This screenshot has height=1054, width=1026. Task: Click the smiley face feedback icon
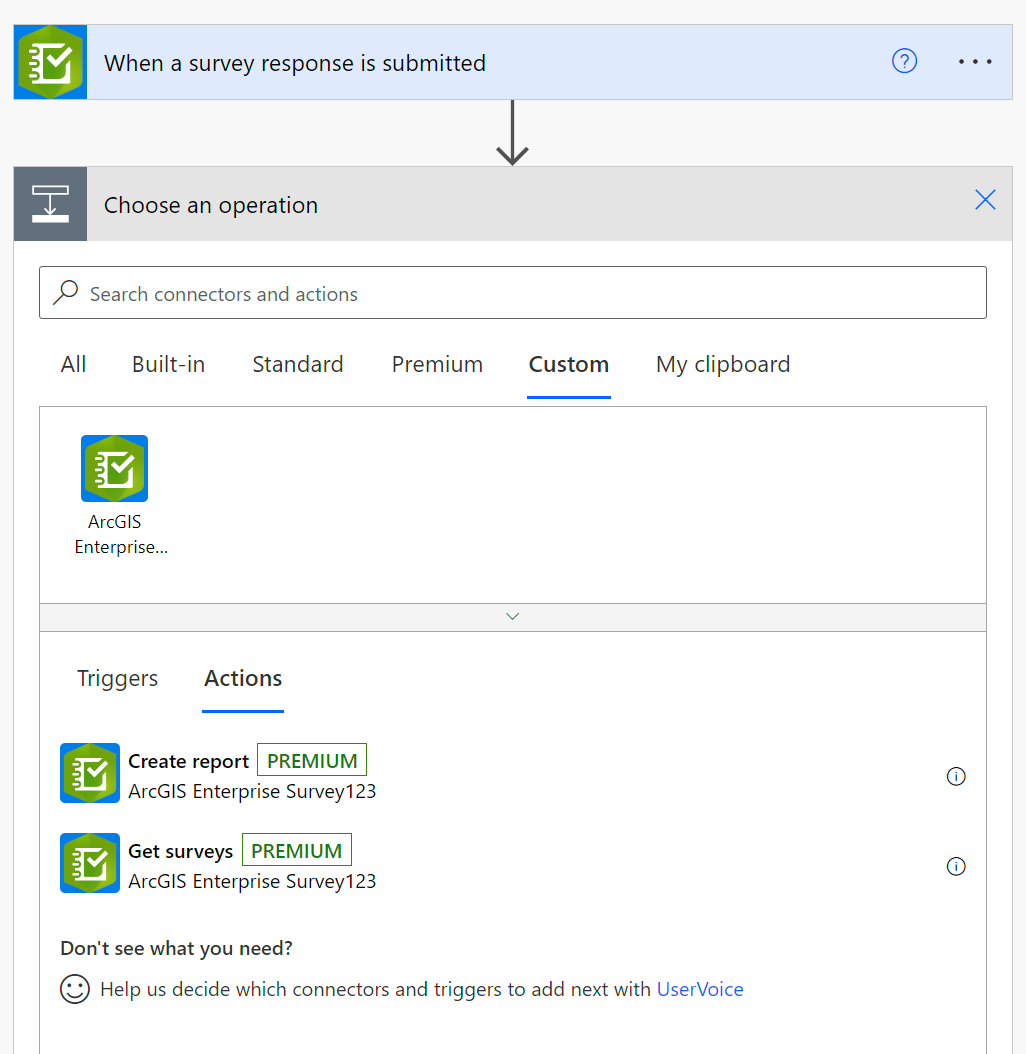pos(75,989)
